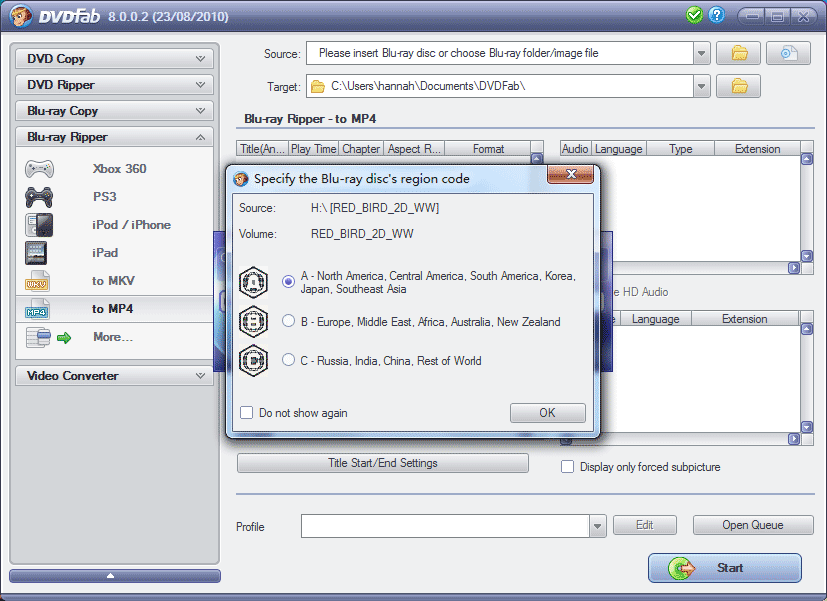Expand the DVD Ripper section
Image resolution: width=827 pixels, height=601 pixels.
click(114, 84)
